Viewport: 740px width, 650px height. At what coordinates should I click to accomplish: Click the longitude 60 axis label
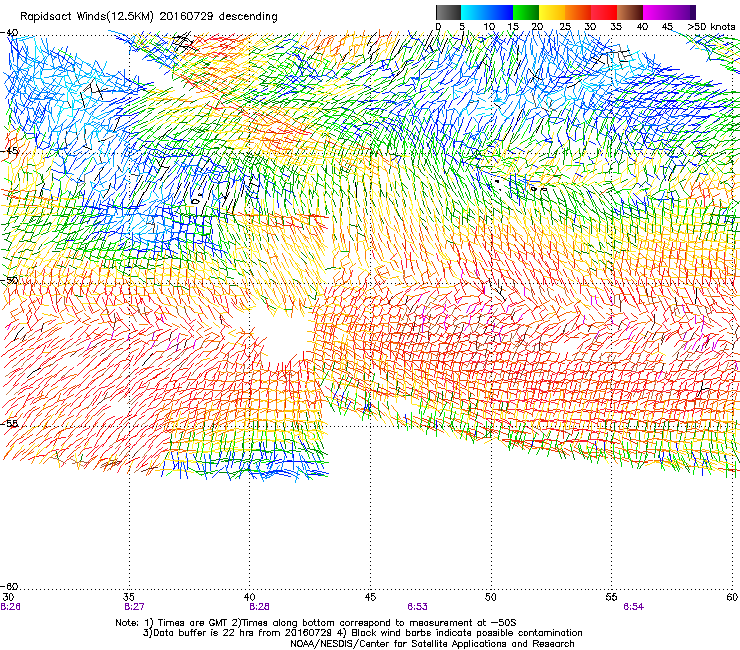click(732, 597)
